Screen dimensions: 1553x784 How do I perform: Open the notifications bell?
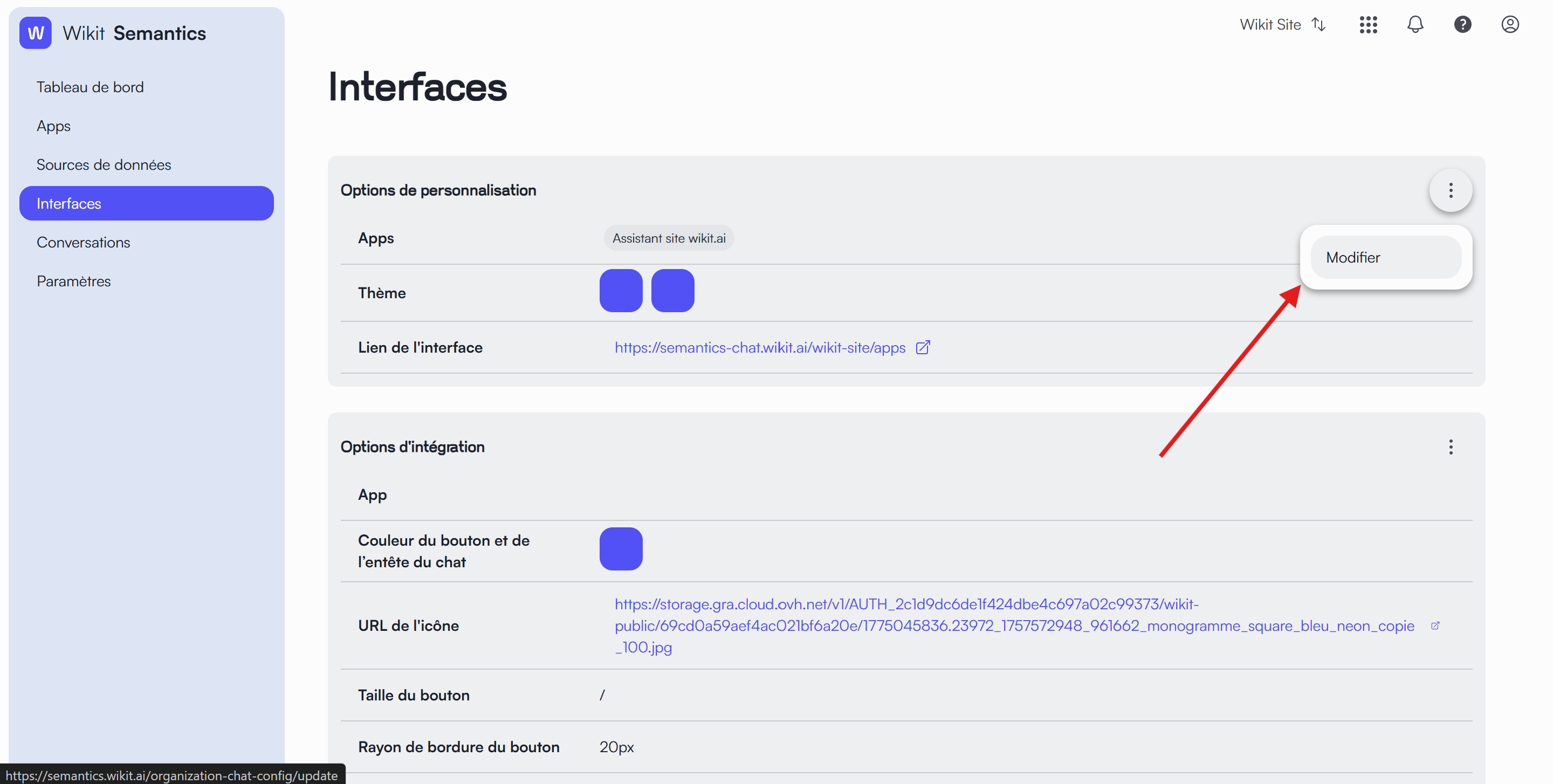(1415, 25)
